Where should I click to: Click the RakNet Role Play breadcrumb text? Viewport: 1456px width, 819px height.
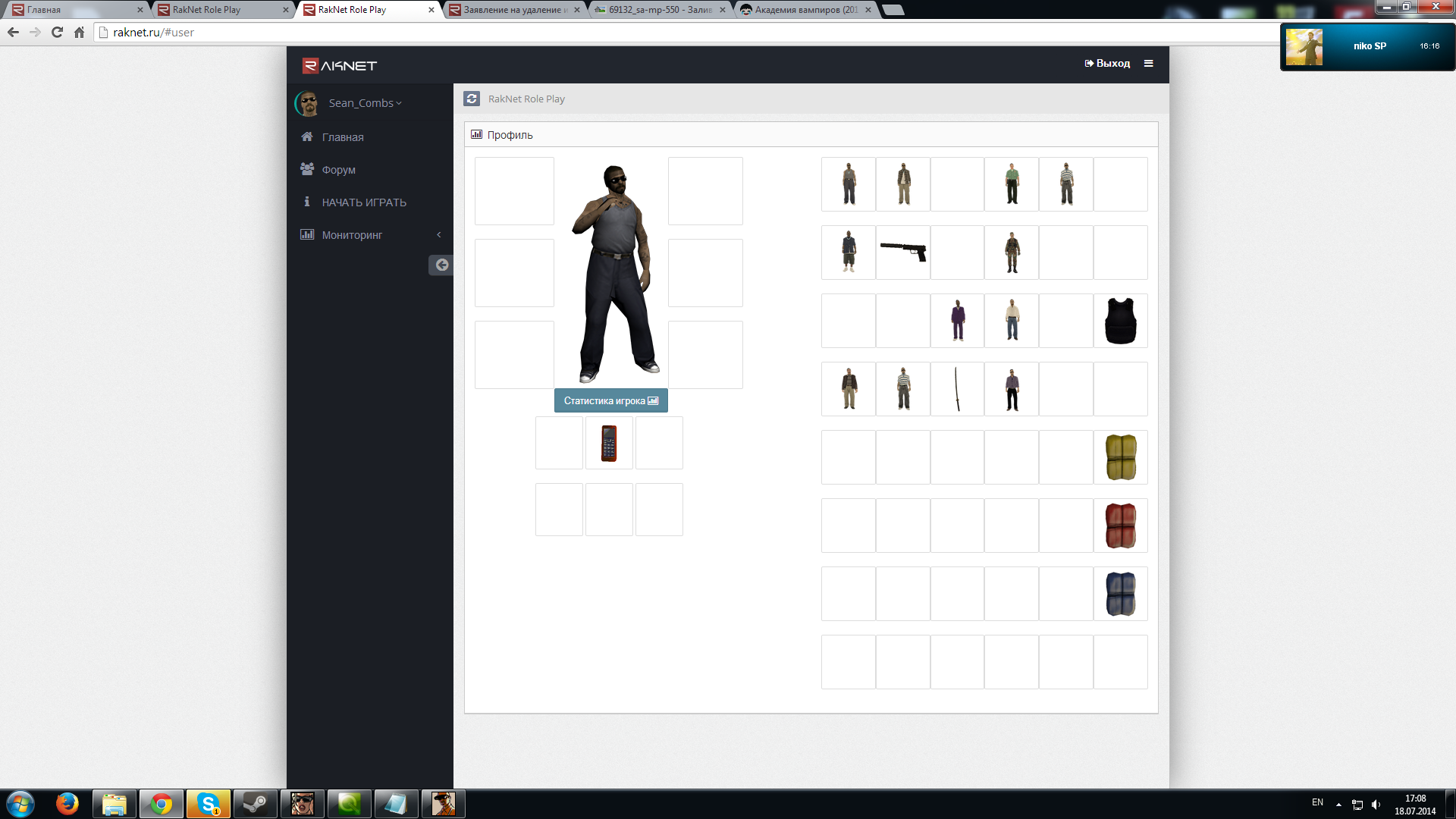[x=526, y=99]
